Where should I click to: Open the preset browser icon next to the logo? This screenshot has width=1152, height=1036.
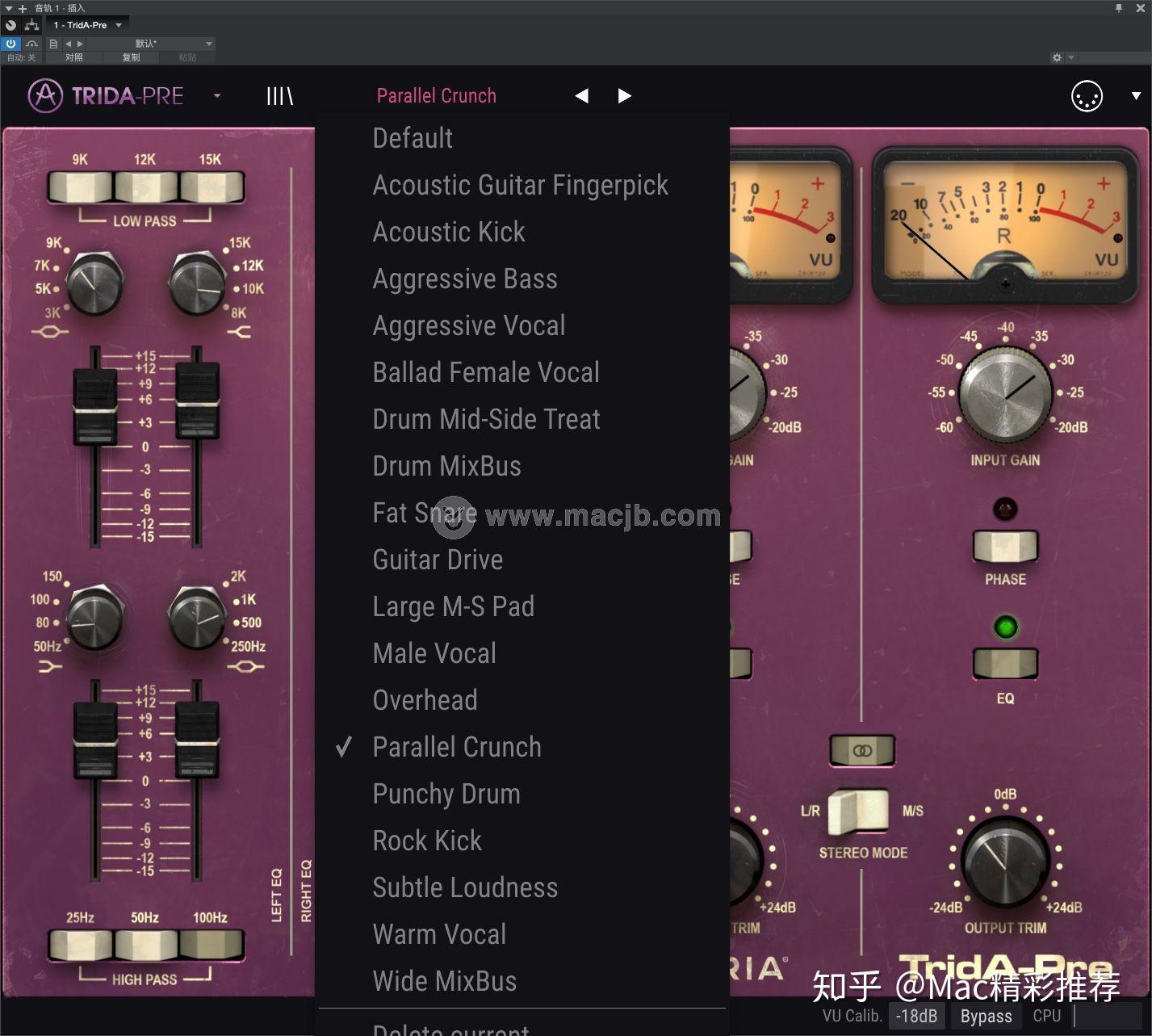[x=279, y=95]
